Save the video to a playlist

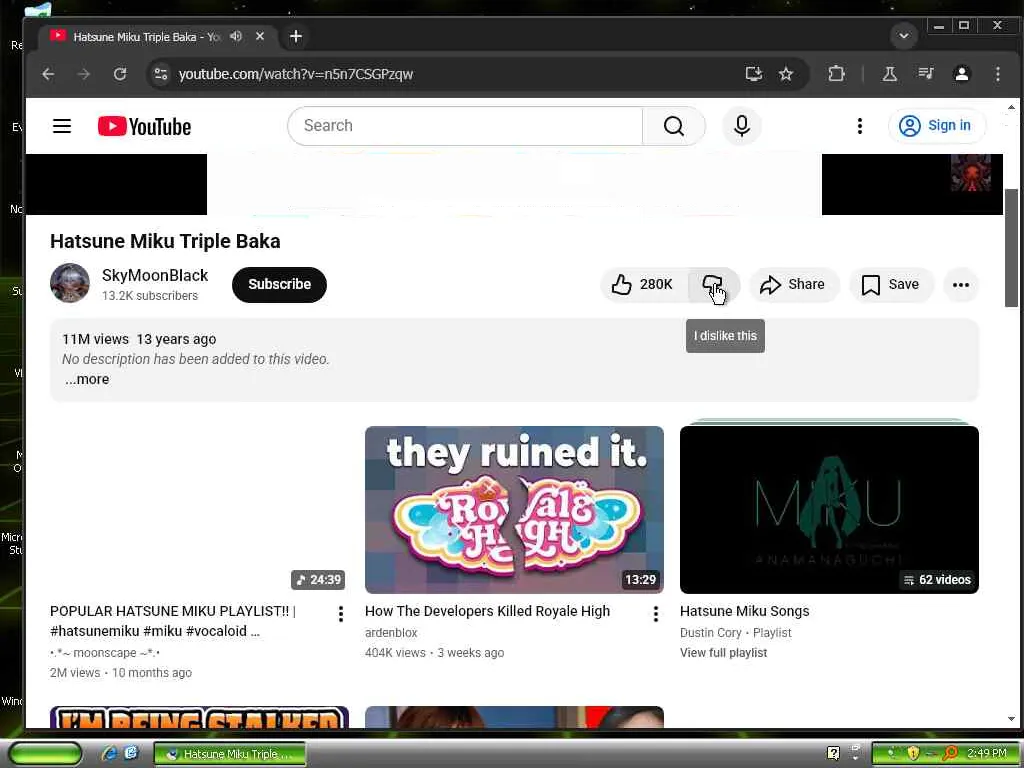click(x=891, y=284)
